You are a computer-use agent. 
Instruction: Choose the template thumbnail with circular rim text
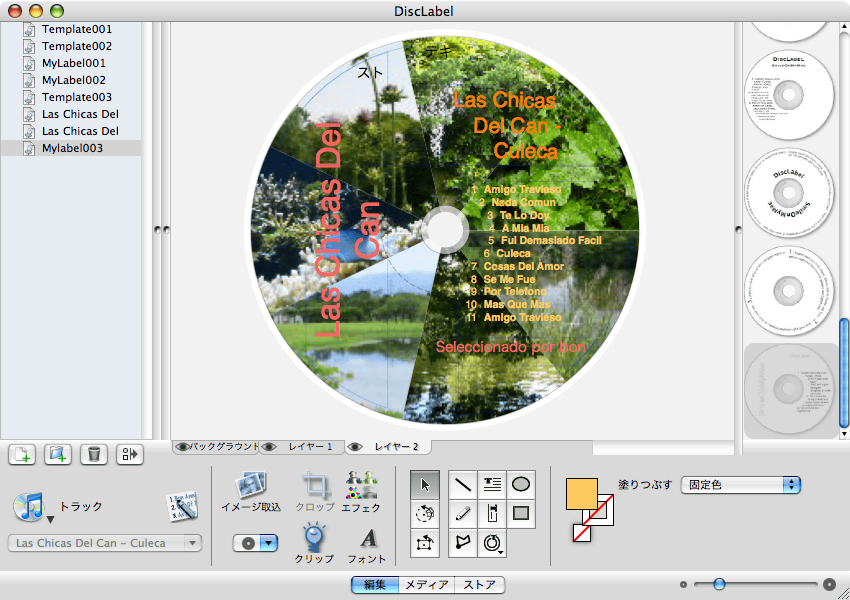tap(789, 291)
